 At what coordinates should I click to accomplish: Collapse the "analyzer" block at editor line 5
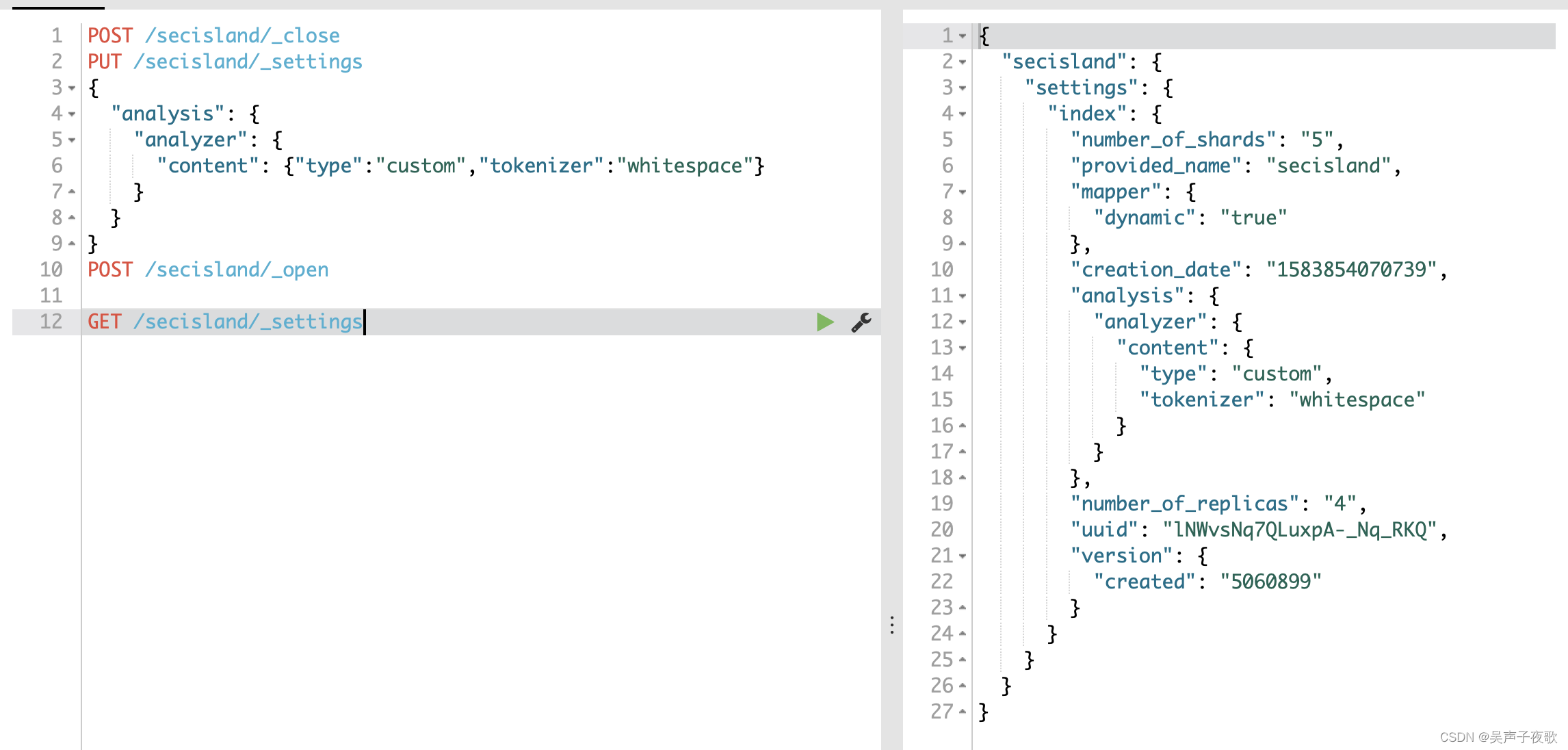point(72,140)
